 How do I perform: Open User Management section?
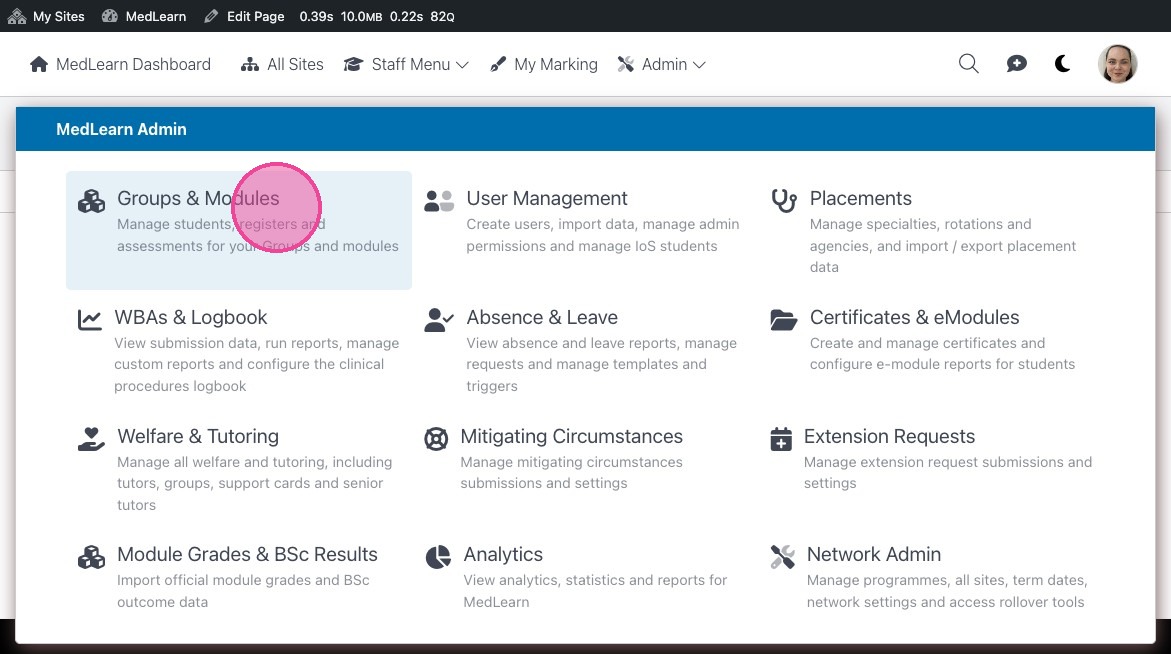point(546,199)
